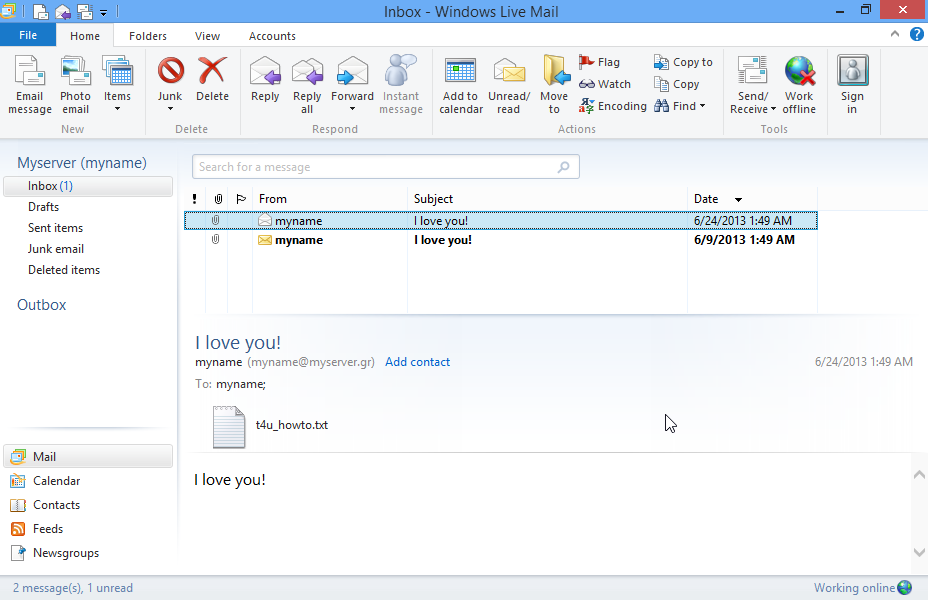Open the Encoding option
This screenshot has height=600, width=928.
613,106
